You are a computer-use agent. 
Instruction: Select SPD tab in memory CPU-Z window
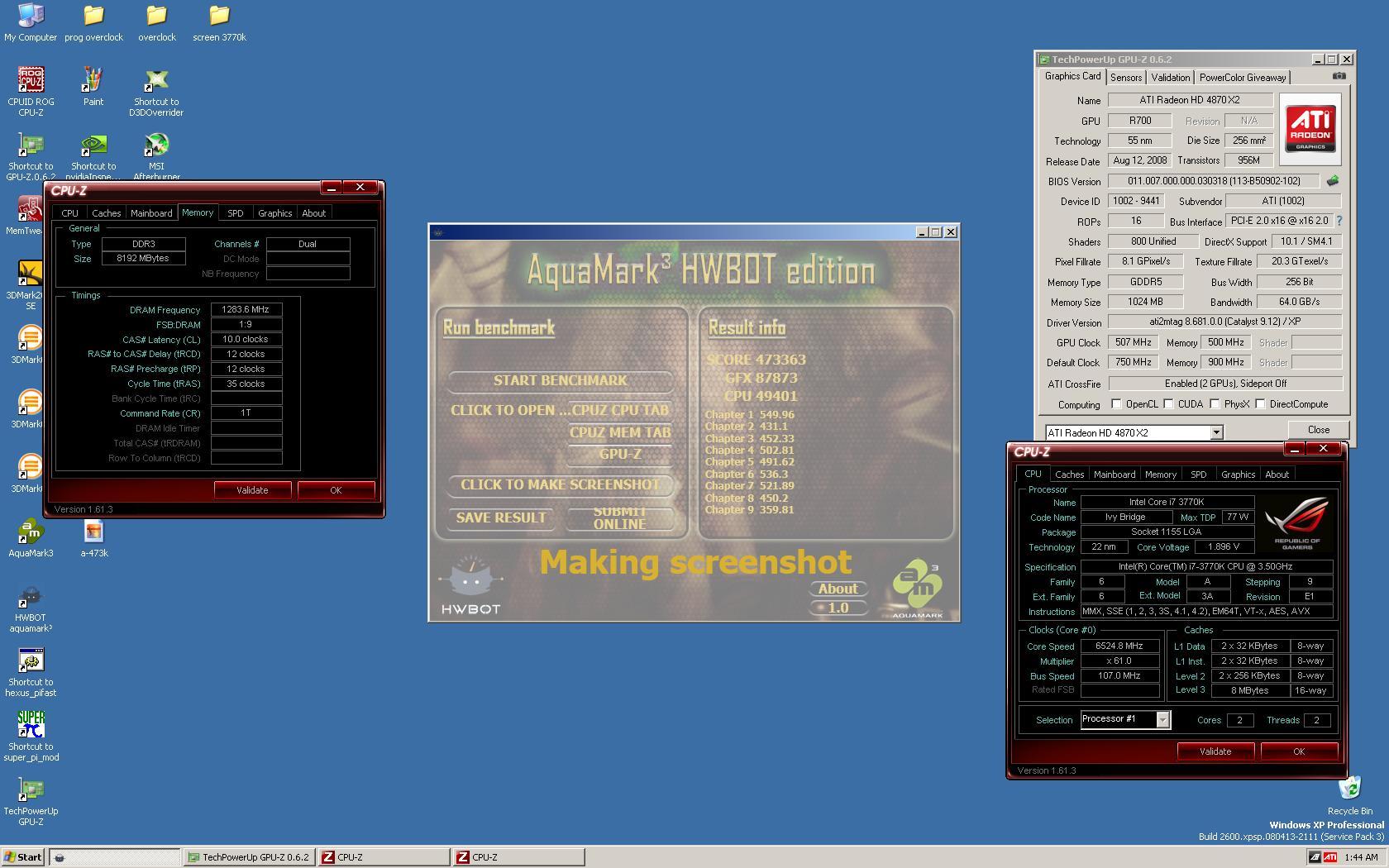pos(235,212)
